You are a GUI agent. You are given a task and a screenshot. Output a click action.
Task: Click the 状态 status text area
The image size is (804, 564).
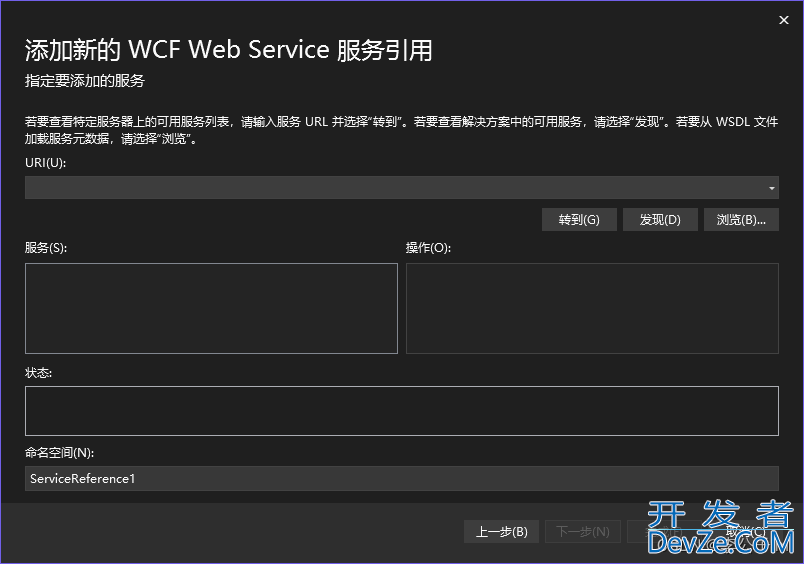pyautogui.click(x=401, y=411)
